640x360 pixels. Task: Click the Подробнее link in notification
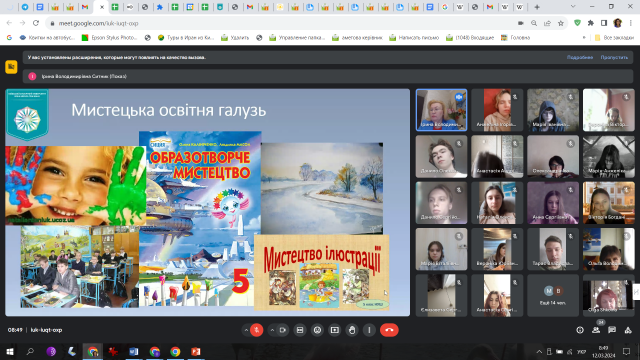(x=580, y=58)
